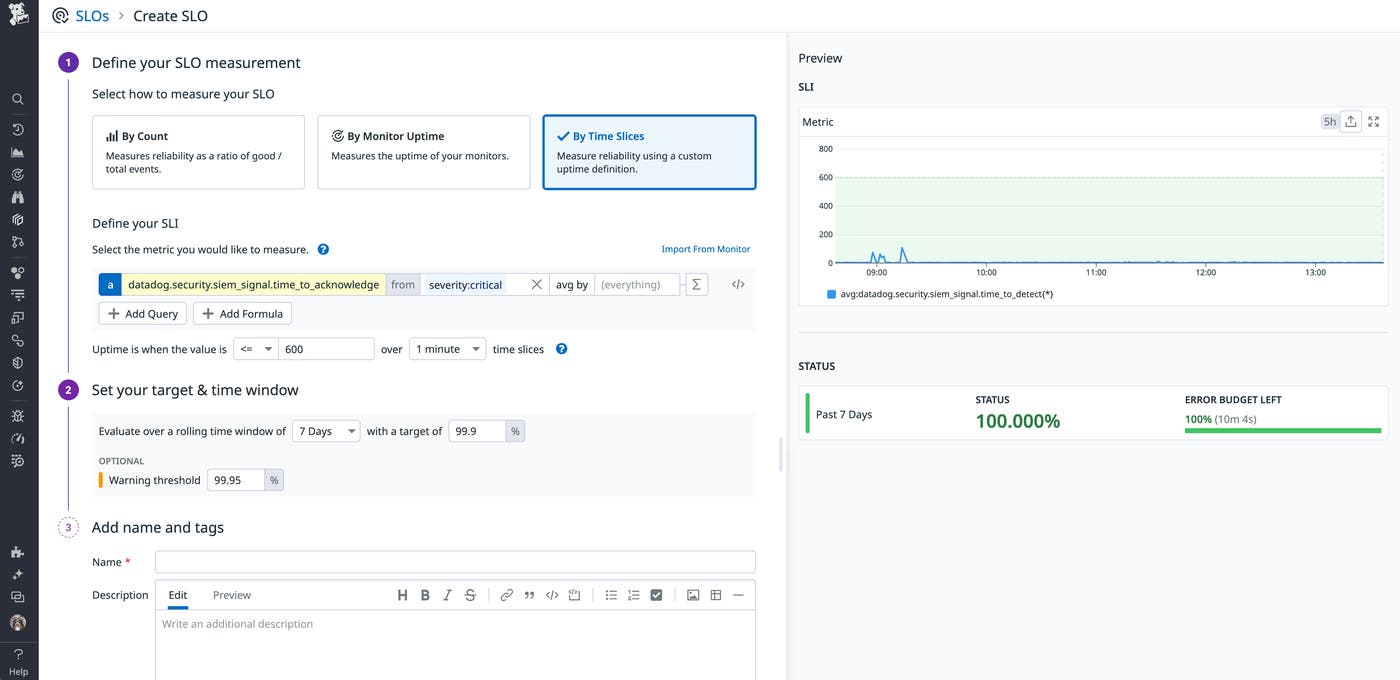1400x680 pixels.
Task: Focus the SLO Name field
Action: pos(455,562)
